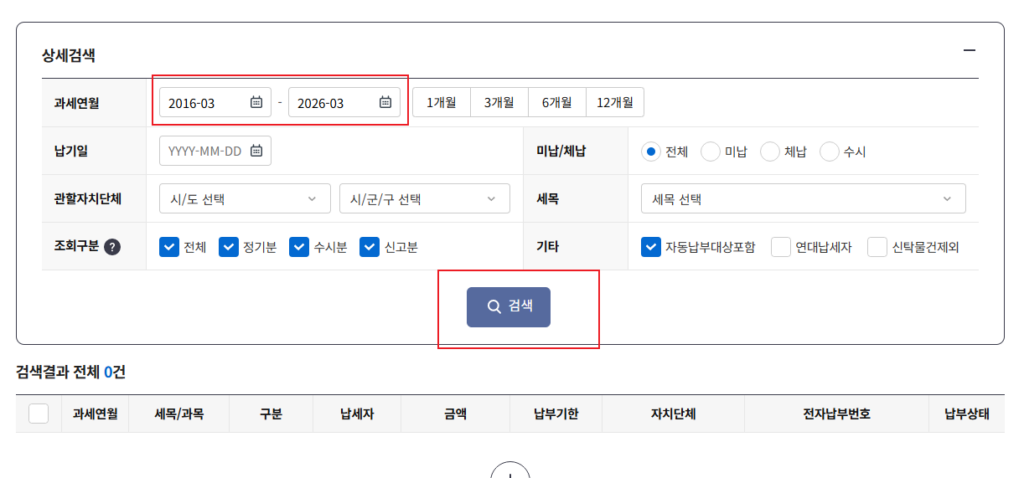The width and height of the screenshot is (1024, 478).
Task: Open the 시/군/구 선택 dropdown
Action: point(424,199)
